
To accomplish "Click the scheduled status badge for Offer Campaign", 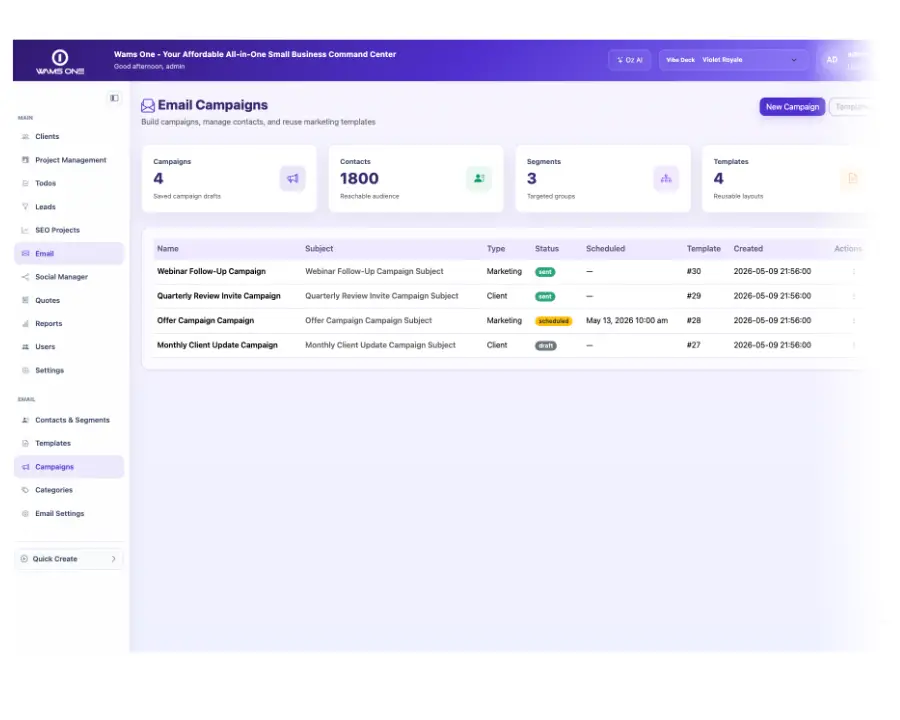I will click(x=553, y=321).
